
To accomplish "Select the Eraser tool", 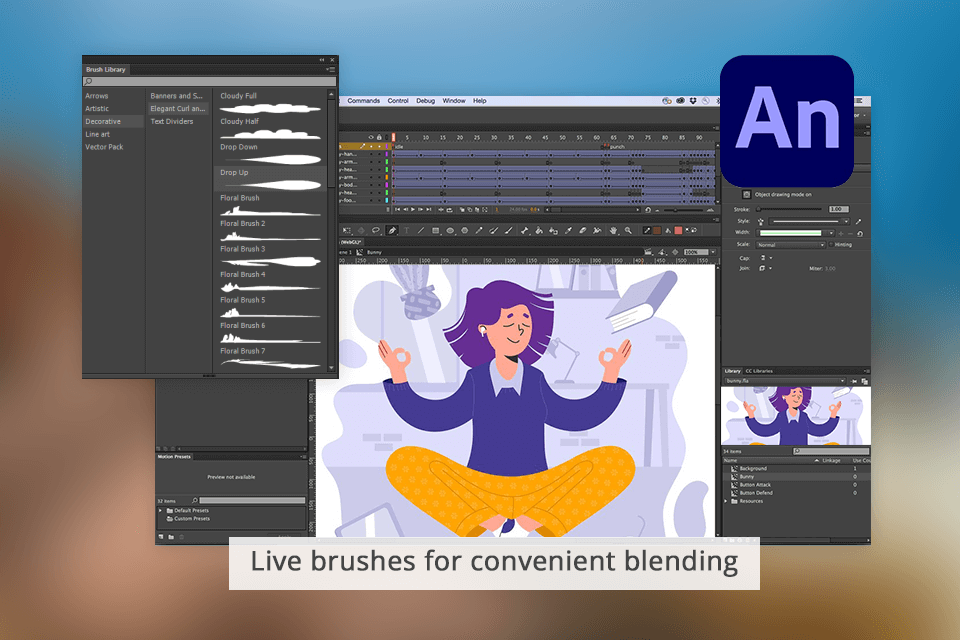I will click(583, 230).
